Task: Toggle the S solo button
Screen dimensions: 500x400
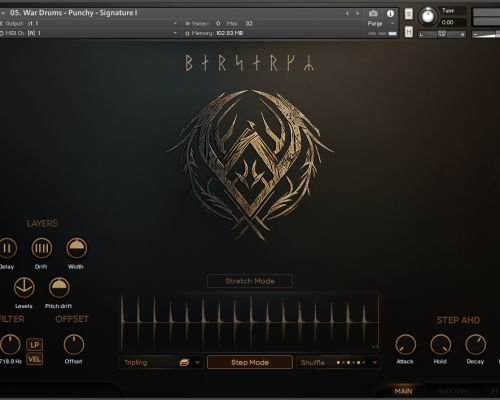Action: tap(409, 14)
